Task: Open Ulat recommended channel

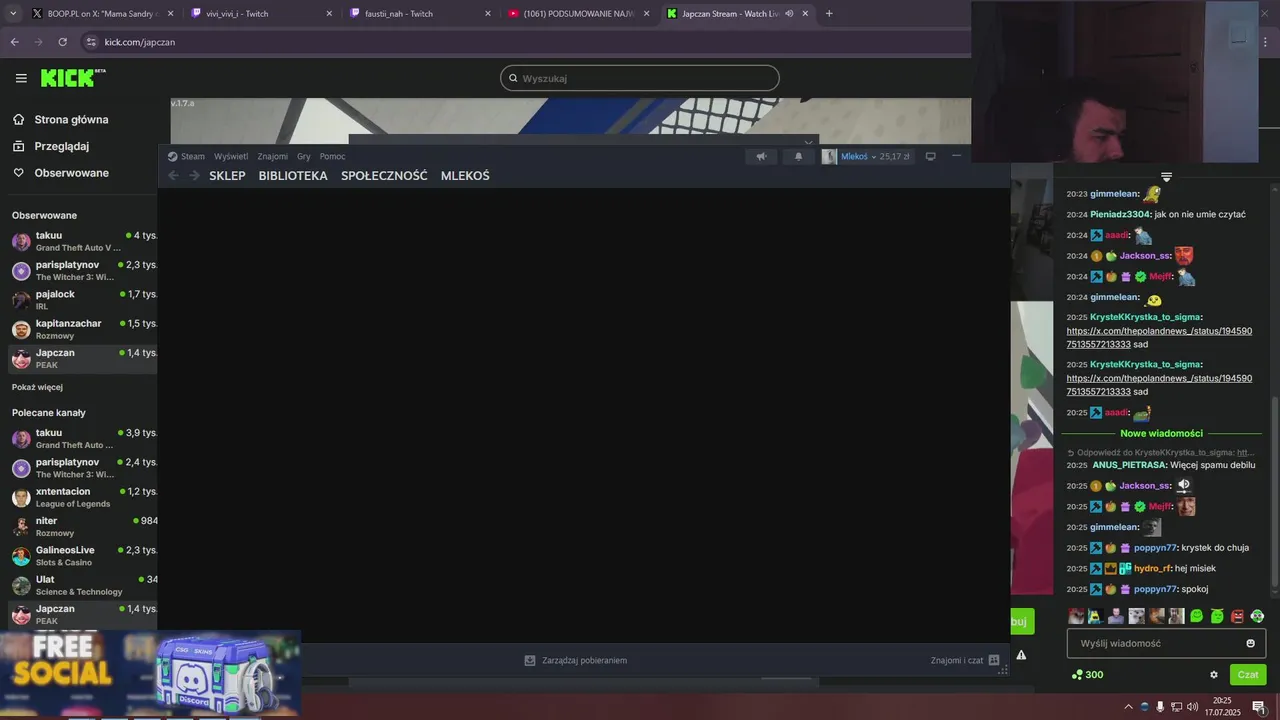Action: click(83, 585)
